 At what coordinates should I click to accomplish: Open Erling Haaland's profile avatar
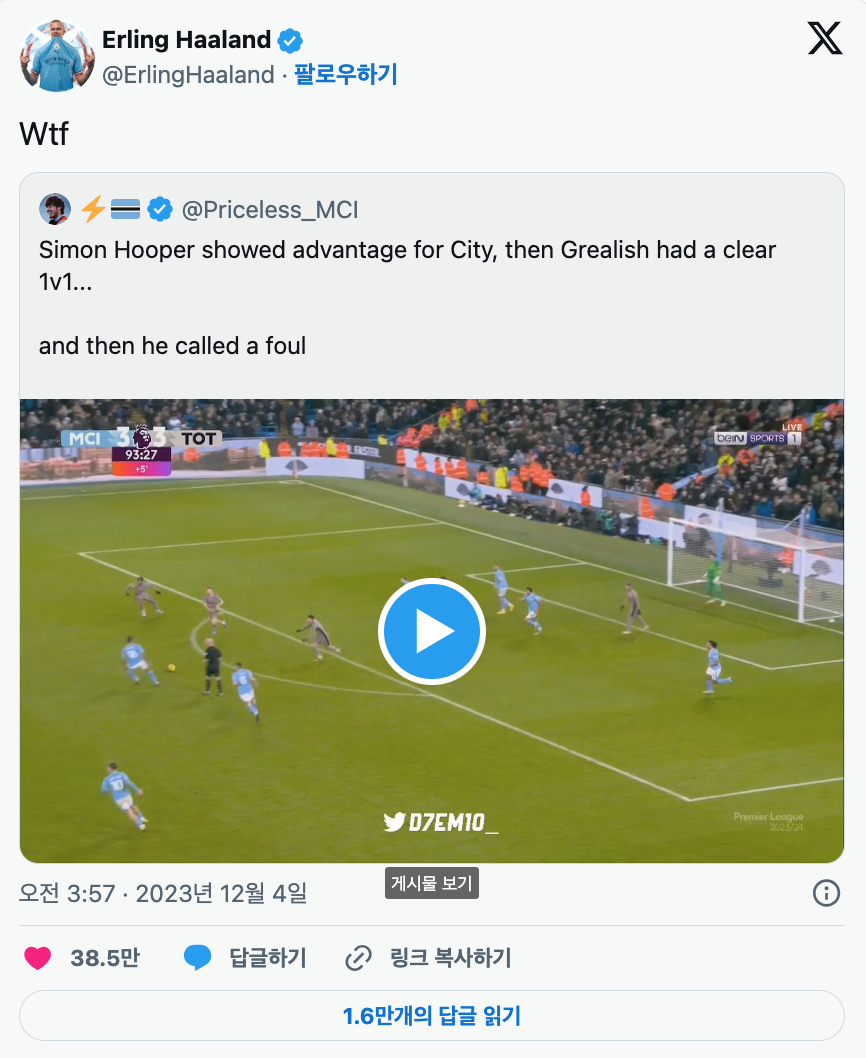point(57,56)
